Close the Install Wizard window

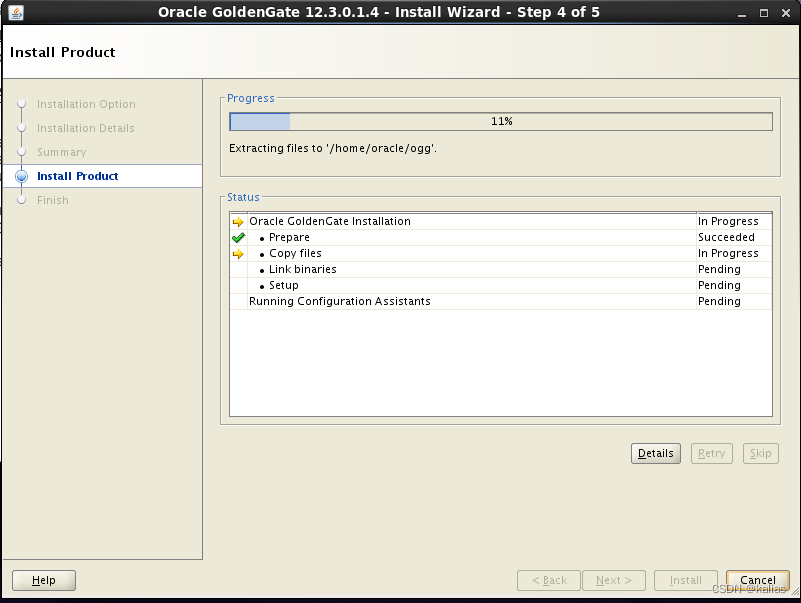(x=786, y=13)
